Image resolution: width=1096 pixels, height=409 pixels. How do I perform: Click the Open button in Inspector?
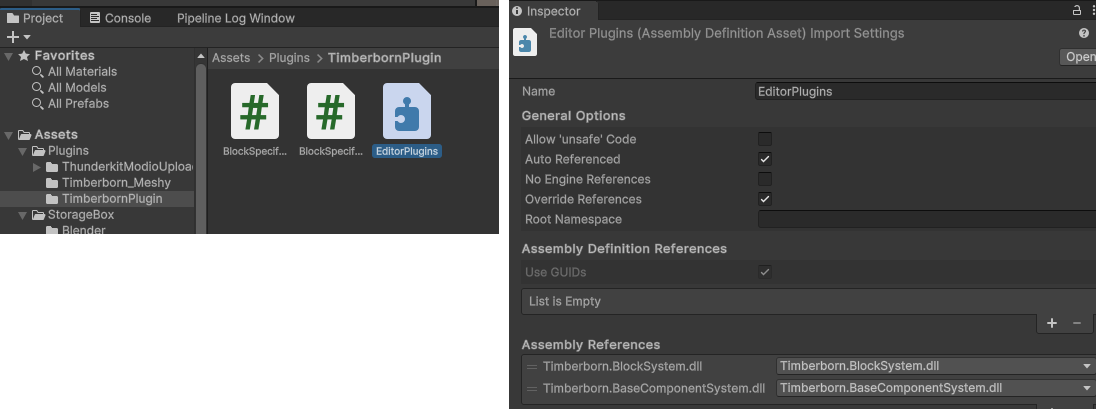(x=1080, y=57)
